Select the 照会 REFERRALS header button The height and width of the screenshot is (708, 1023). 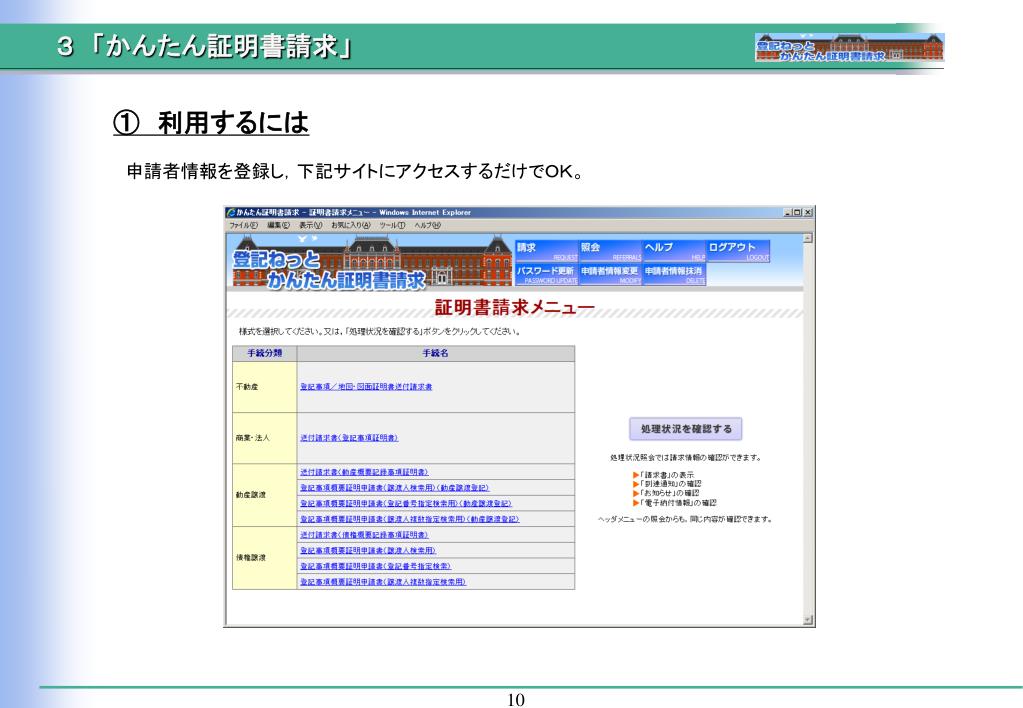[611, 251]
